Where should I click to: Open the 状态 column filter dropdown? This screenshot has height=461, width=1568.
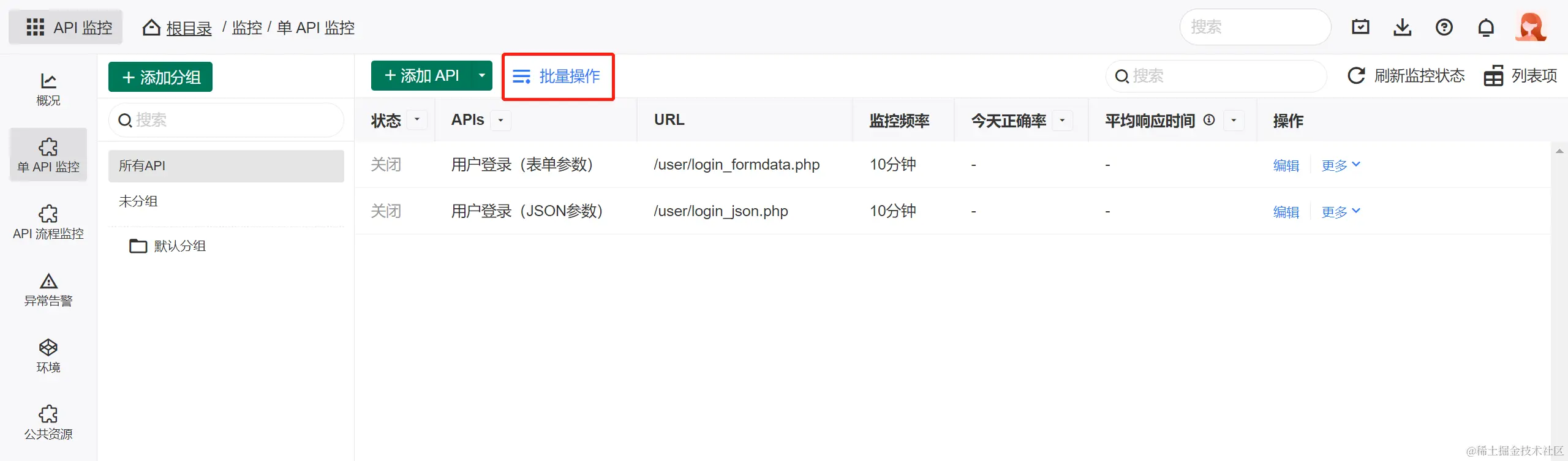coord(417,120)
